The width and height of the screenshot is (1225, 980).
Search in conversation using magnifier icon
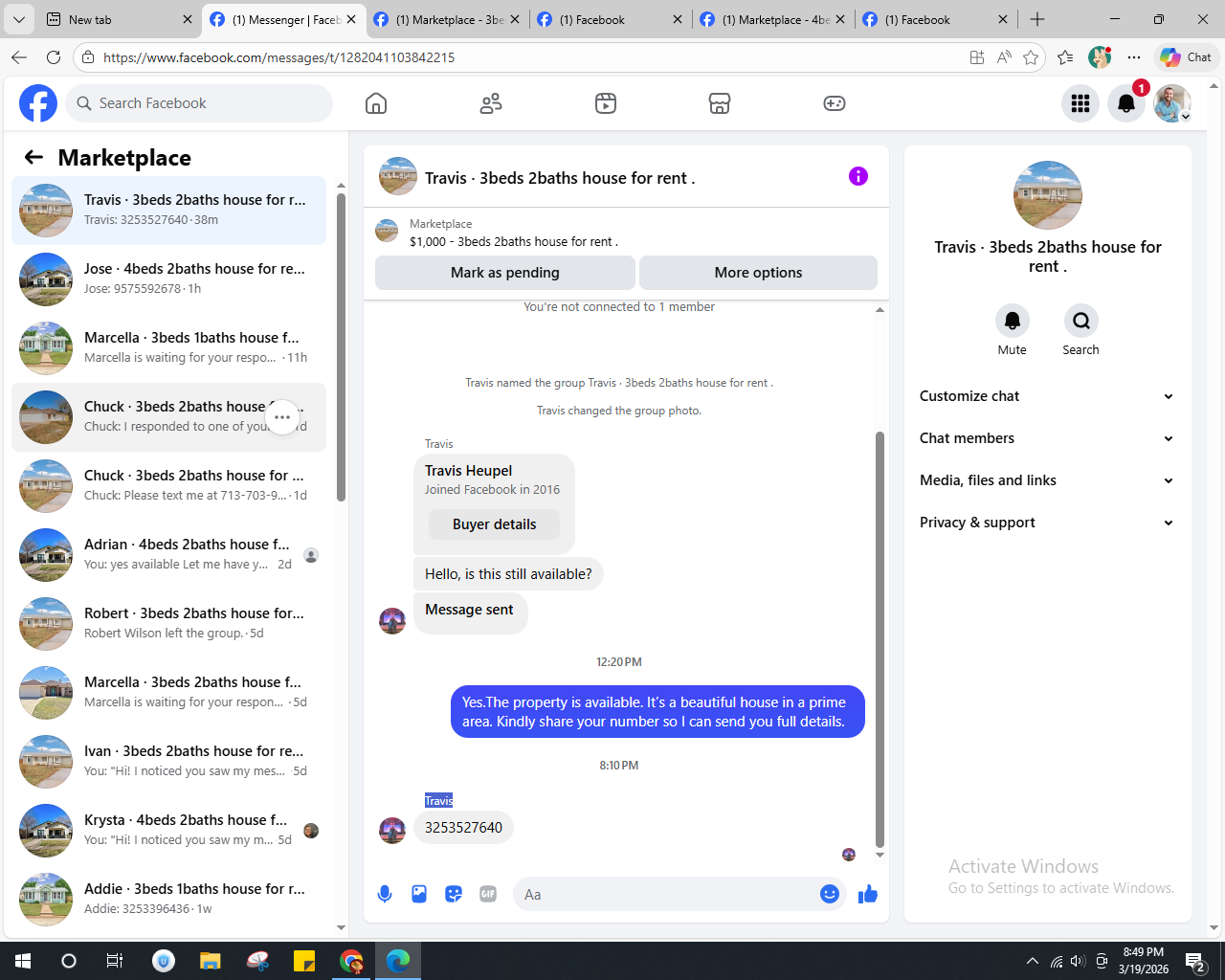coord(1080,321)
